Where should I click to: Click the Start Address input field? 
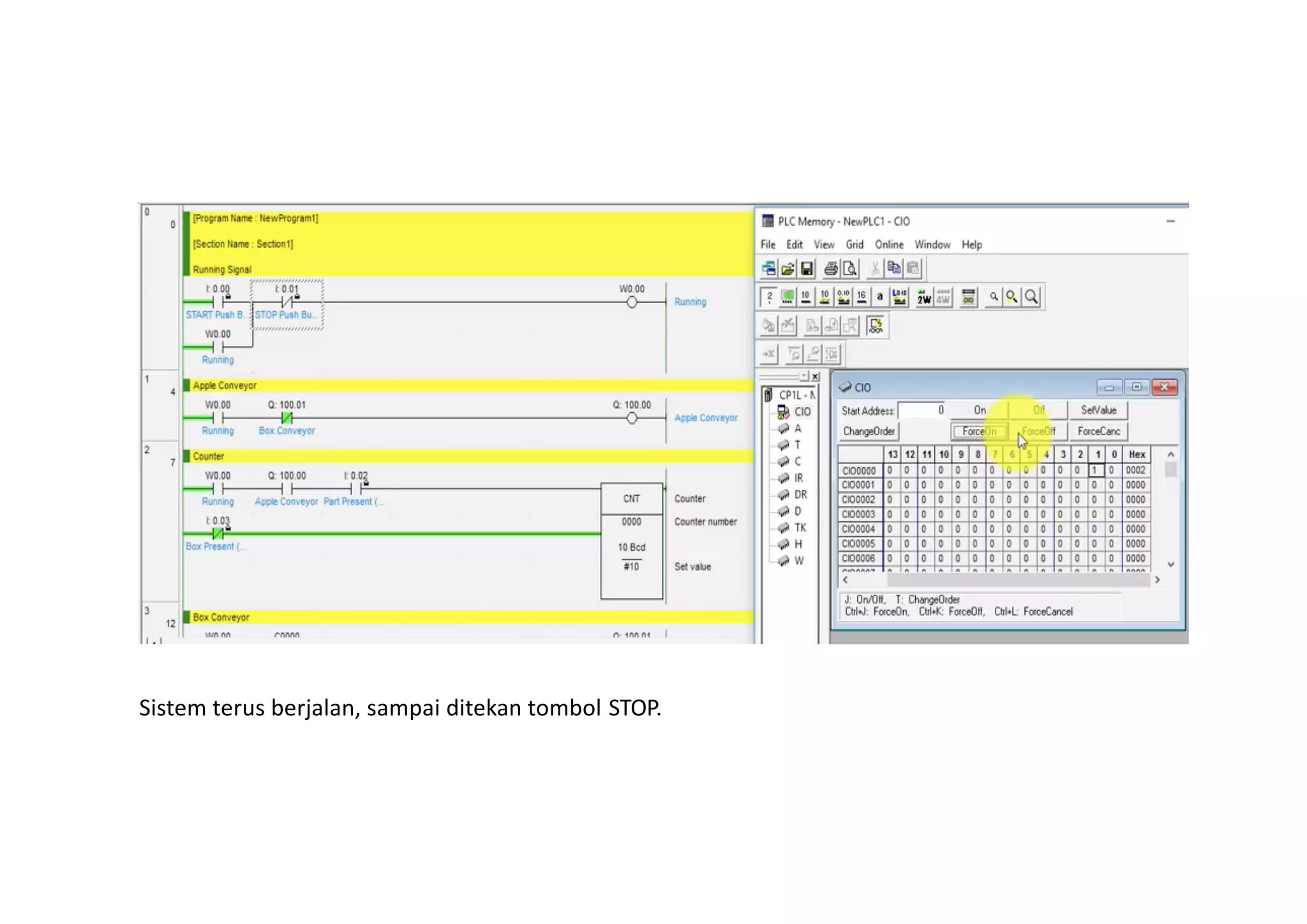click(x=922, y=410)
